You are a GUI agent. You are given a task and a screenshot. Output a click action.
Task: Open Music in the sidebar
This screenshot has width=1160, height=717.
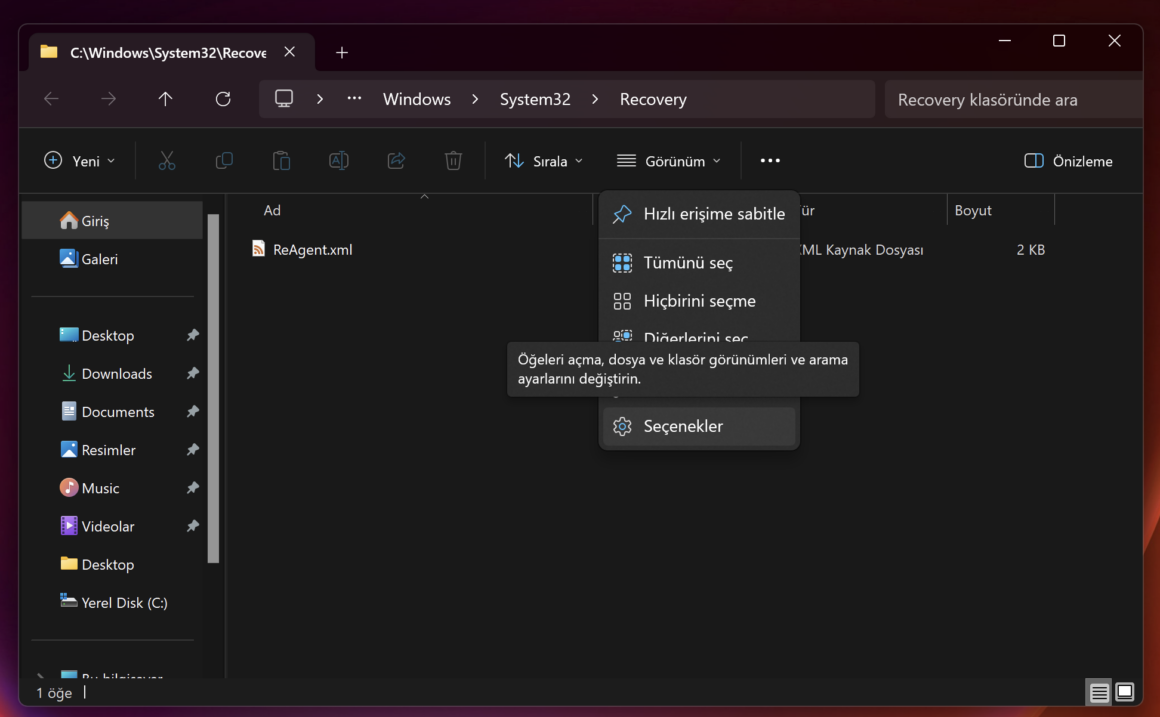pos(112,488)
